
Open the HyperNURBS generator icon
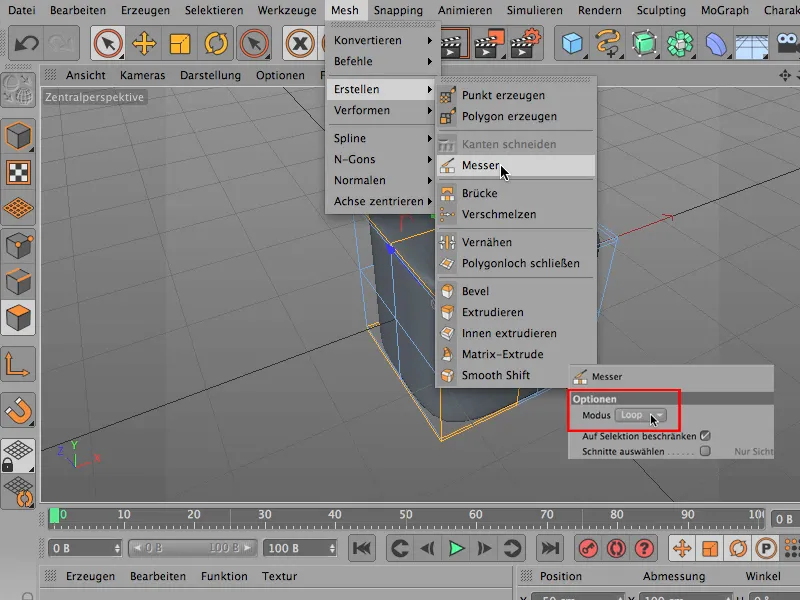pos(644,43)
